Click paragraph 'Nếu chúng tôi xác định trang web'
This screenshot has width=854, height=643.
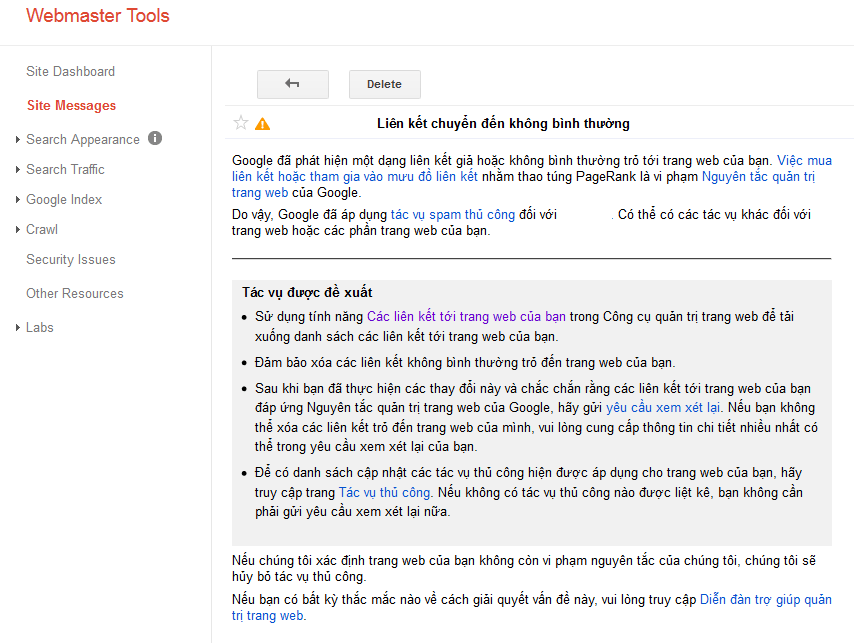point(524,568)
